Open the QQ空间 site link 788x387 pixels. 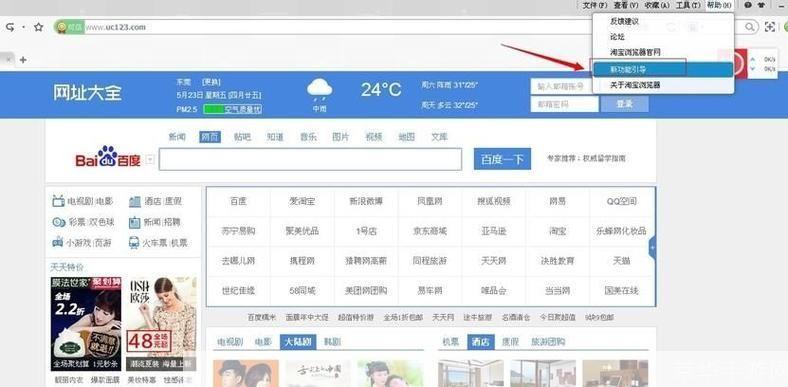[621, 202]
